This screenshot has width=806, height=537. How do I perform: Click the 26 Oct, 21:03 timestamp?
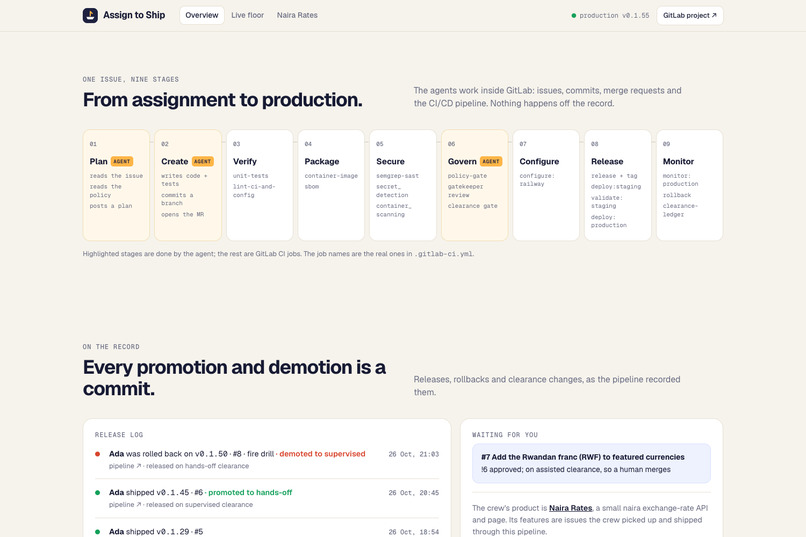pos(414,454)
